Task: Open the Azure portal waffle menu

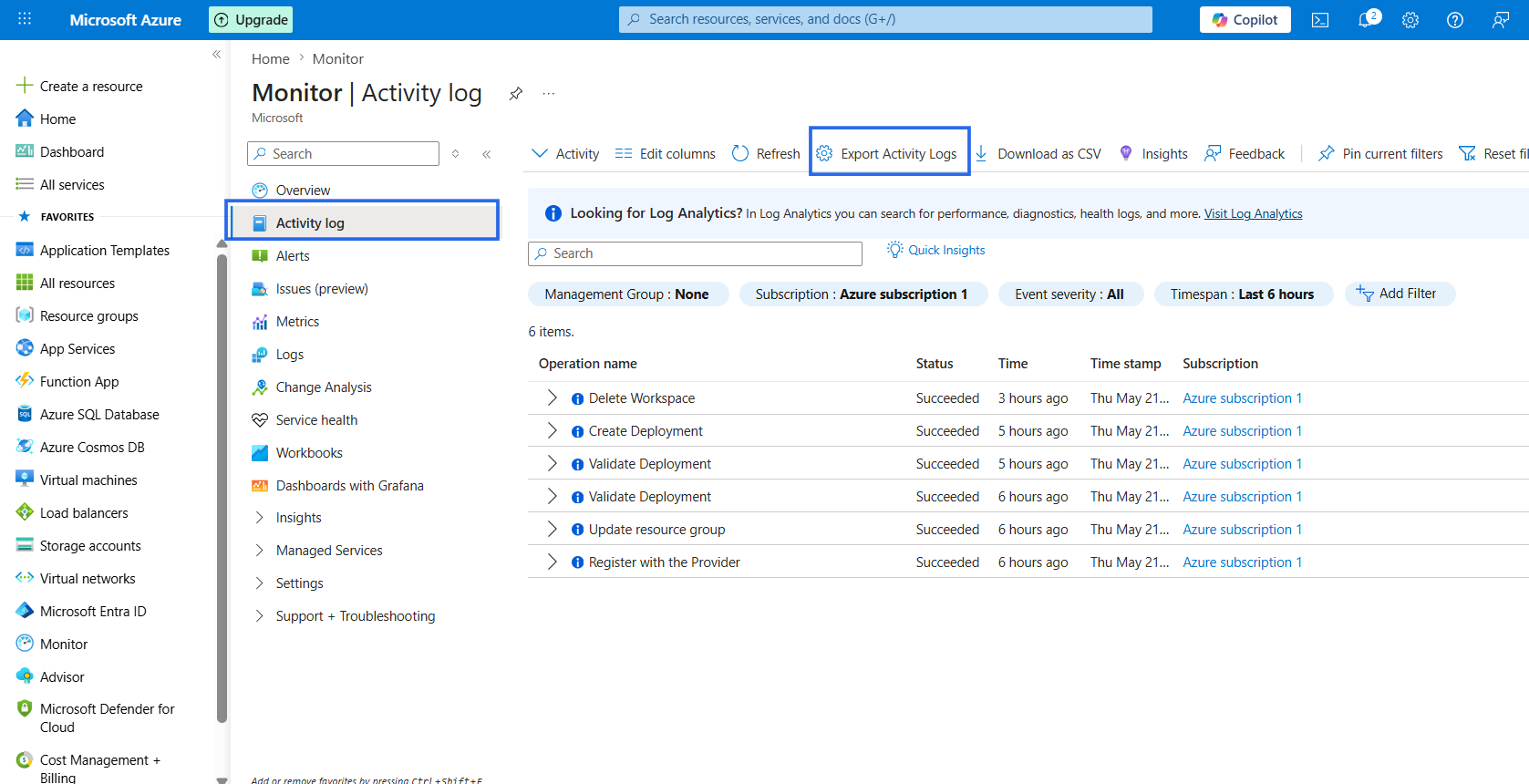Action: (x=25, y=19)
